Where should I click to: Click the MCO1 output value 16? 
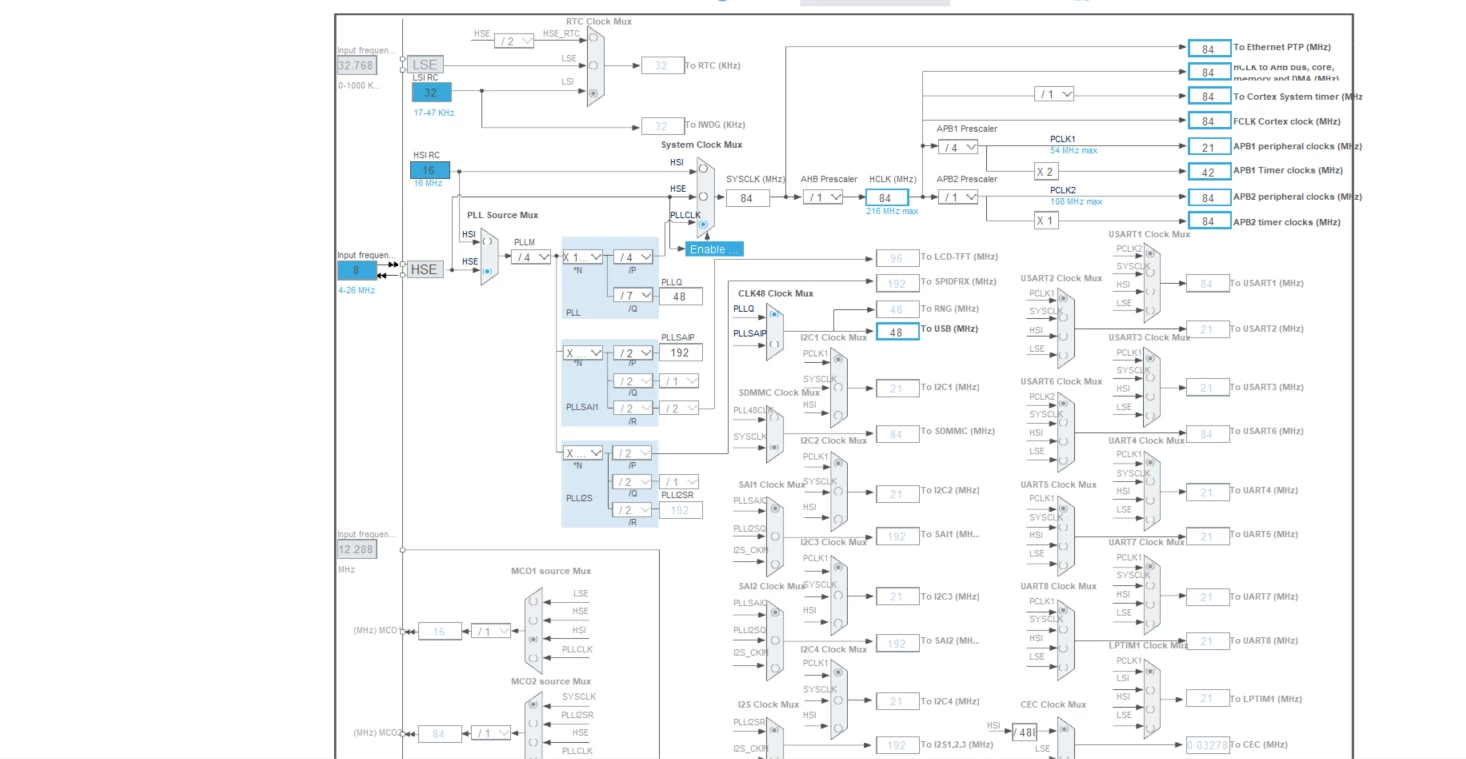pos(440,631)
